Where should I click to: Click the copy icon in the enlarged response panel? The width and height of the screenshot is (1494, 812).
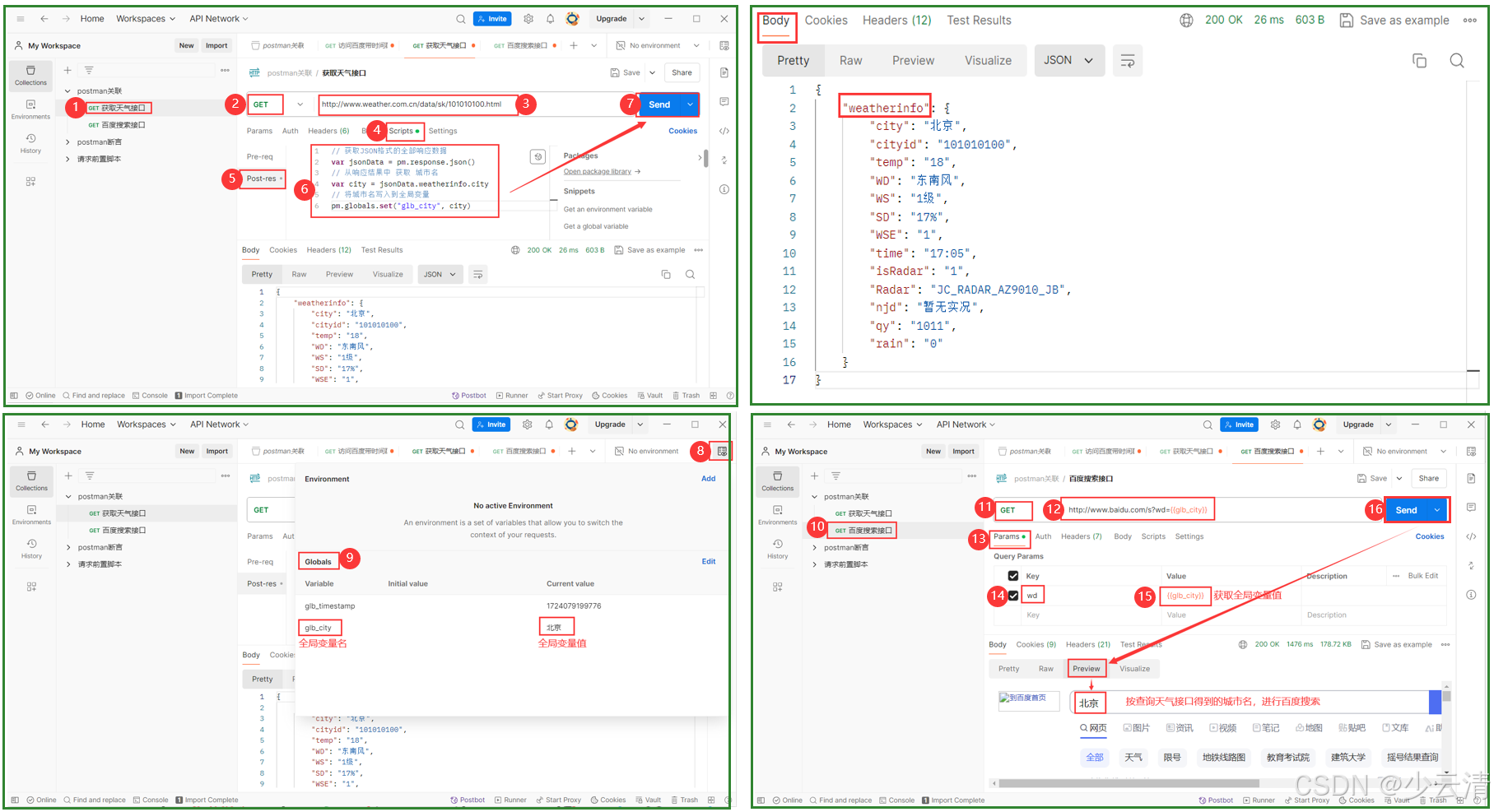(1420, 61)
